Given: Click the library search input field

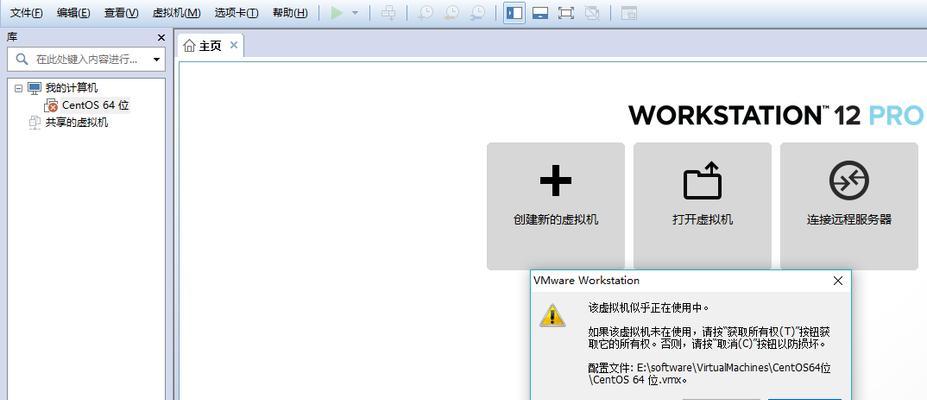Looking at the screenshot, I should tap(86, 60).
